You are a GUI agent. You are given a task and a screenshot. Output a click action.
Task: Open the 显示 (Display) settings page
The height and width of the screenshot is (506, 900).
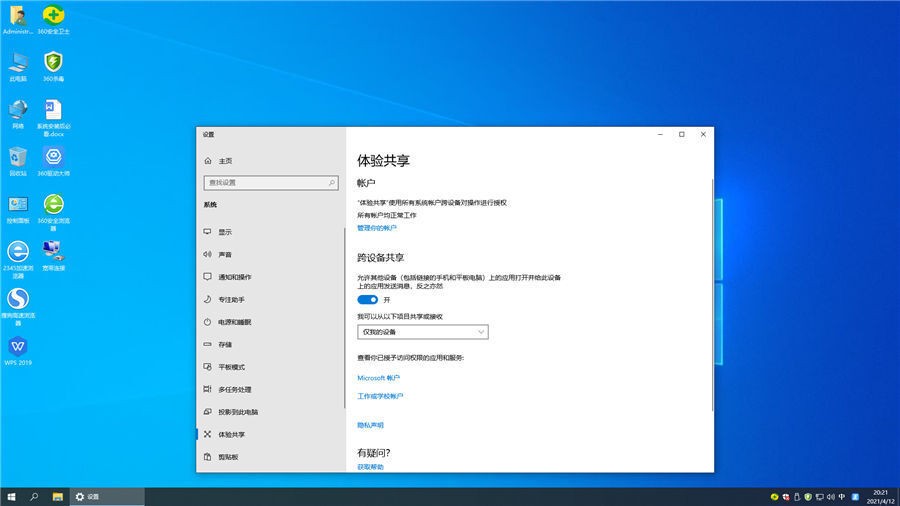pos(225,231)
